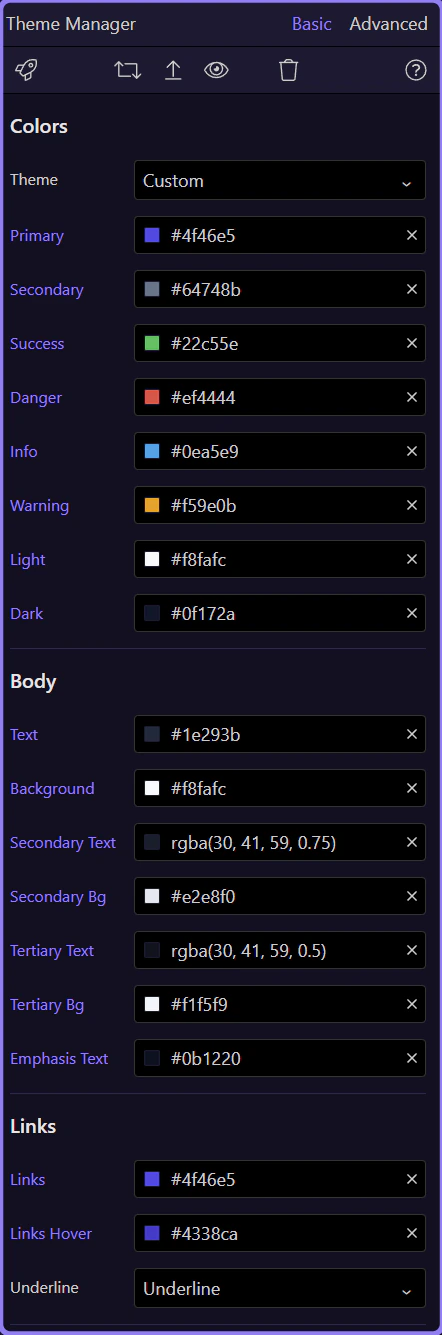Clear the Danger color with X

pyautogui.click(x=411, y=397)
